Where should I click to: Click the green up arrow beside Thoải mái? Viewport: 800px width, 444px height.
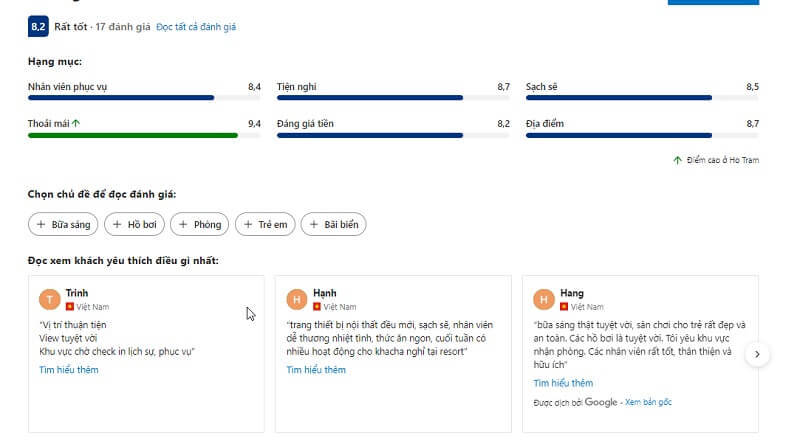point(76,123)
